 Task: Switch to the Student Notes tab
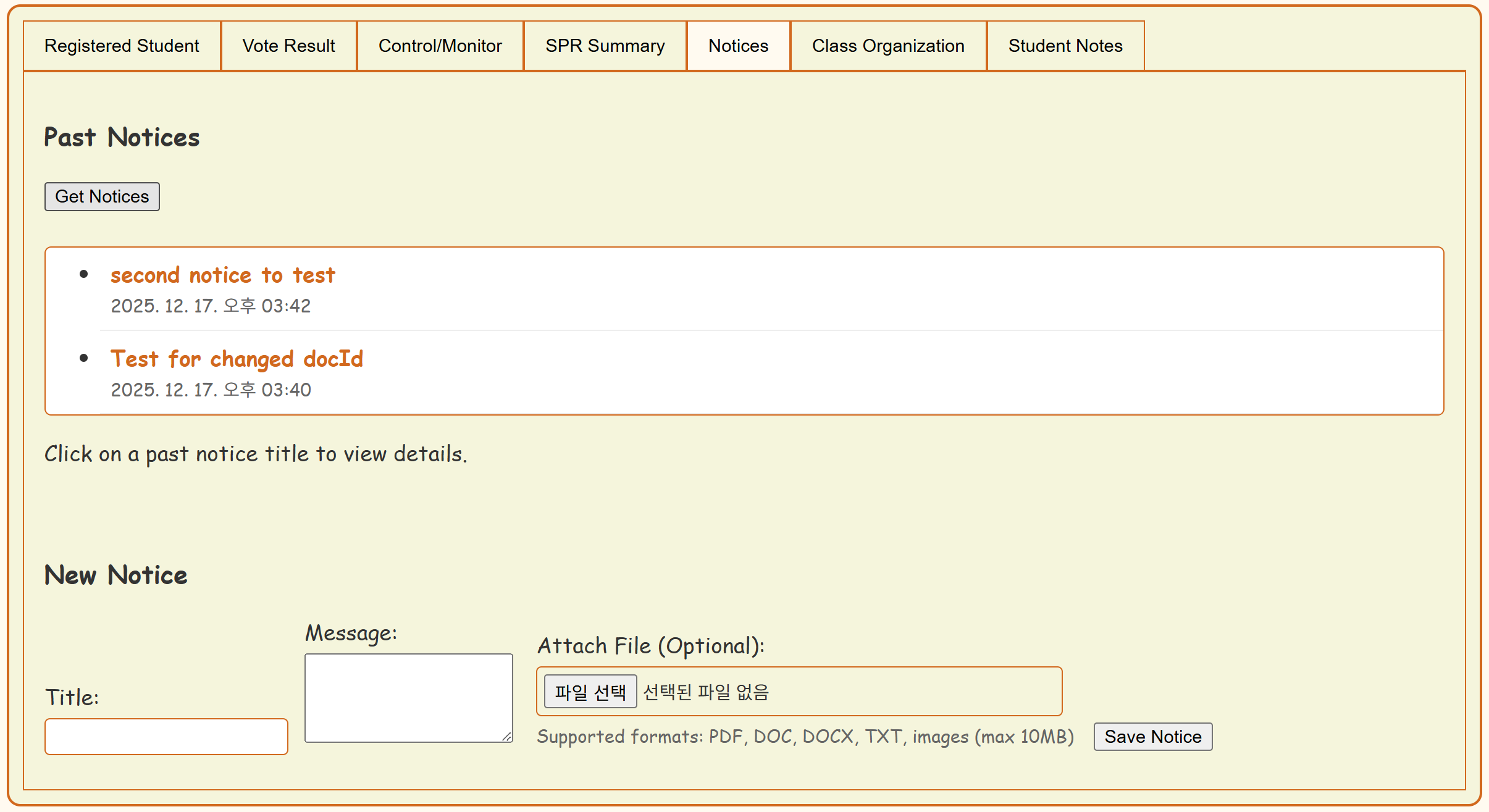coord(1065,46)
